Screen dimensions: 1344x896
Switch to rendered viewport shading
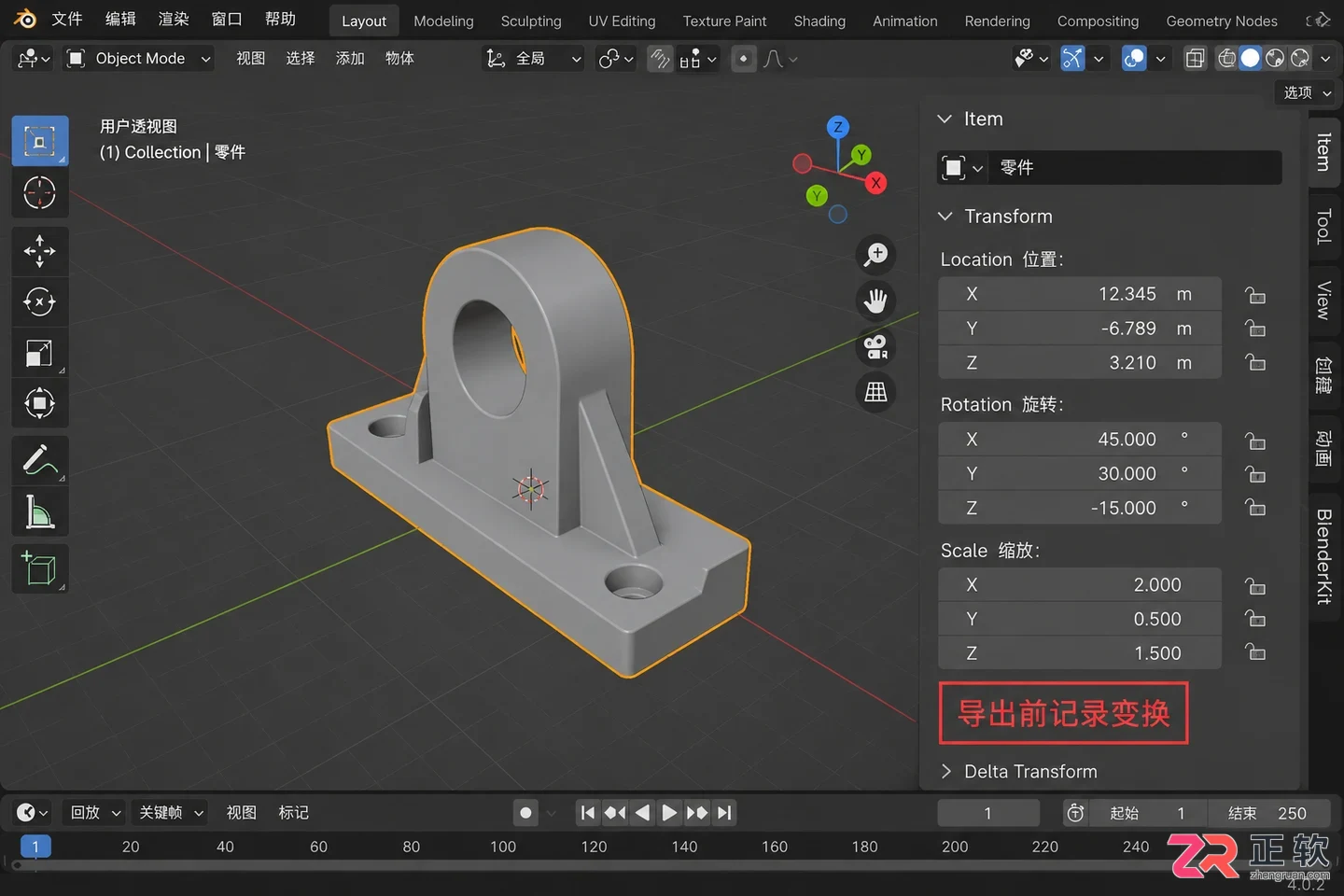[1299, 59]
